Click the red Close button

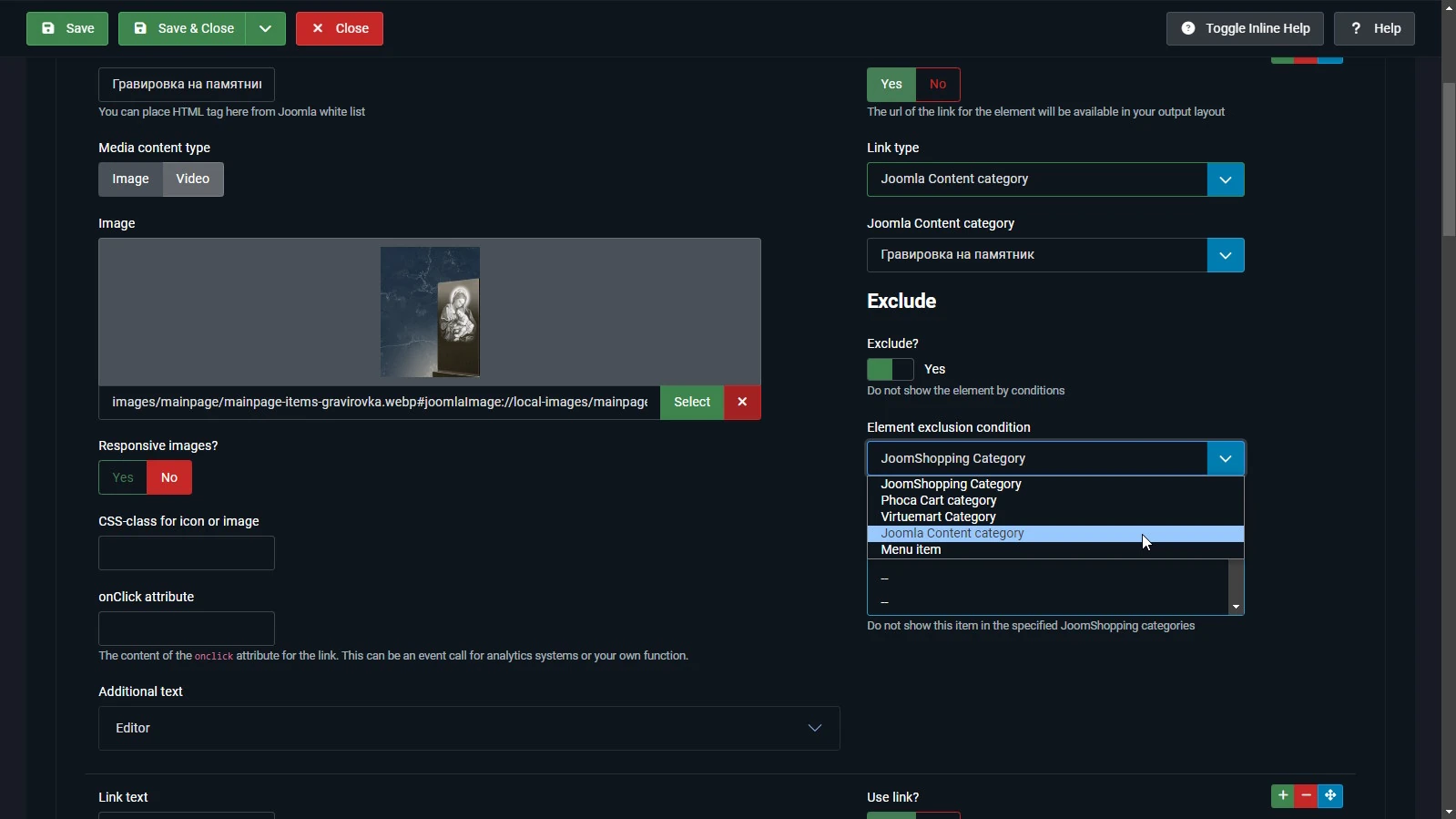pos(340,29)
